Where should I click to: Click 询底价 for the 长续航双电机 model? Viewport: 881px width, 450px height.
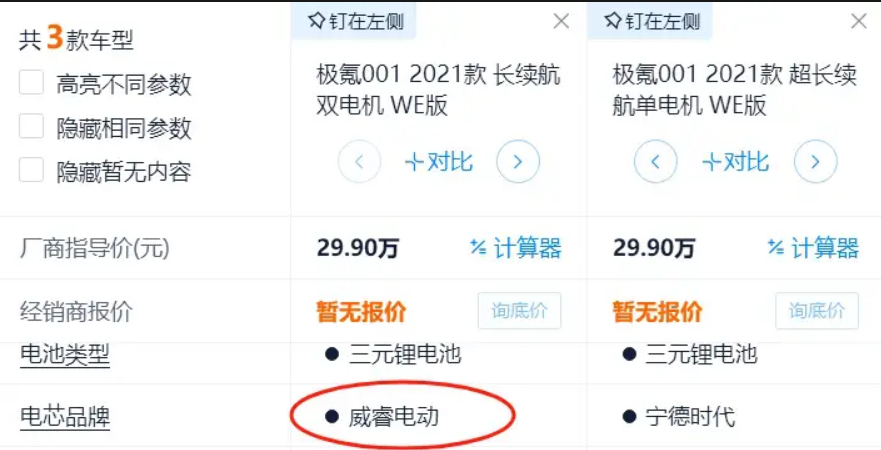click(x=519, y=311)
